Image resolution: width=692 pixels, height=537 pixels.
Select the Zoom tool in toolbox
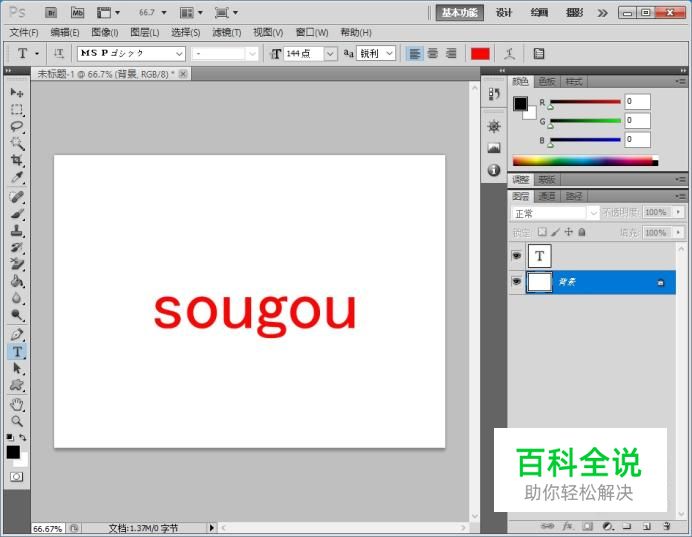point(17,421)
